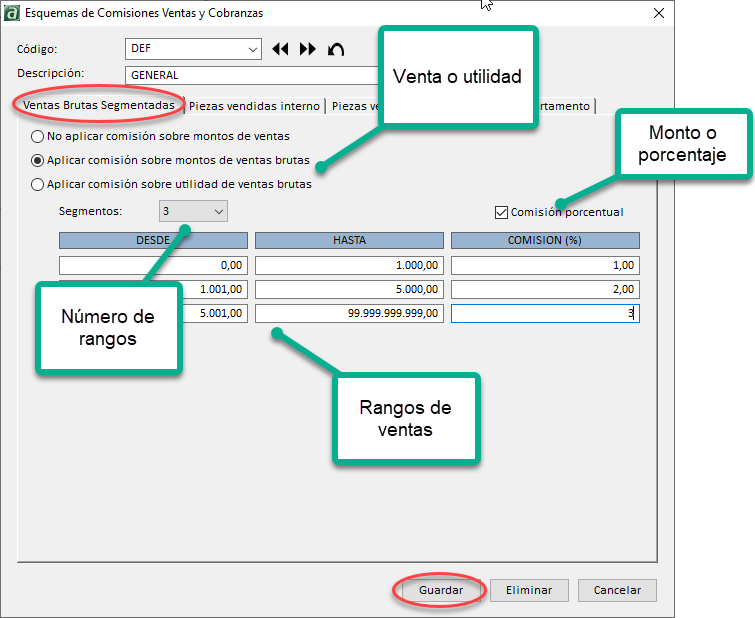
Task: Go to the previous record arrows
Action: click(x=280, y=49)
